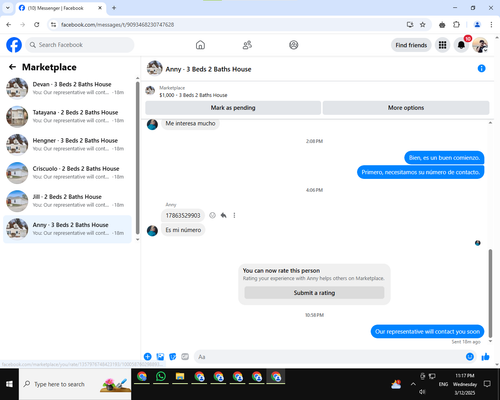Viewport: 500px width, 400px height.
Task: Open the emoji picker in composer
Action: click(470, 357)
